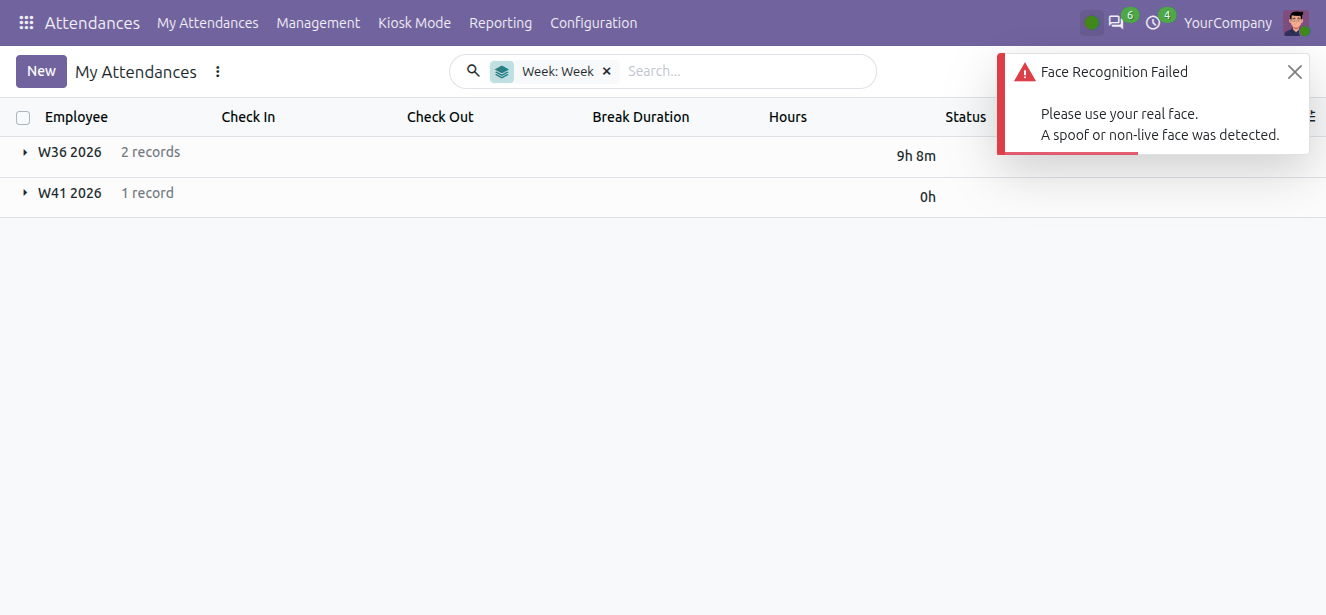Toggle the select-all checkbox beside Employee

[23, 118]
